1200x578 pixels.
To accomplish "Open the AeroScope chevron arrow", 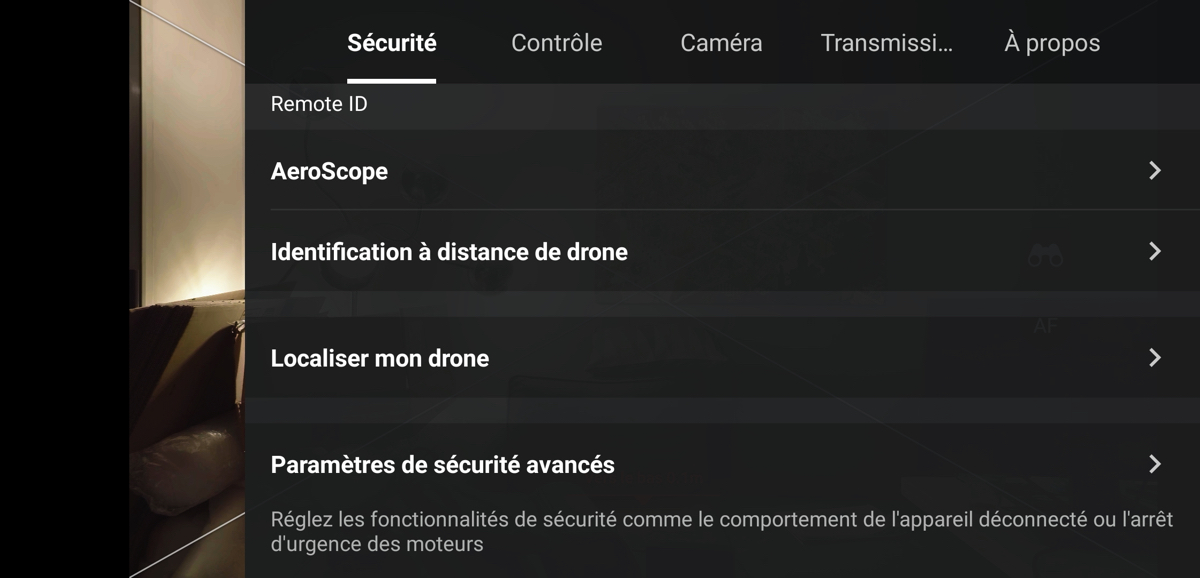I will [x=1155, y=171].
